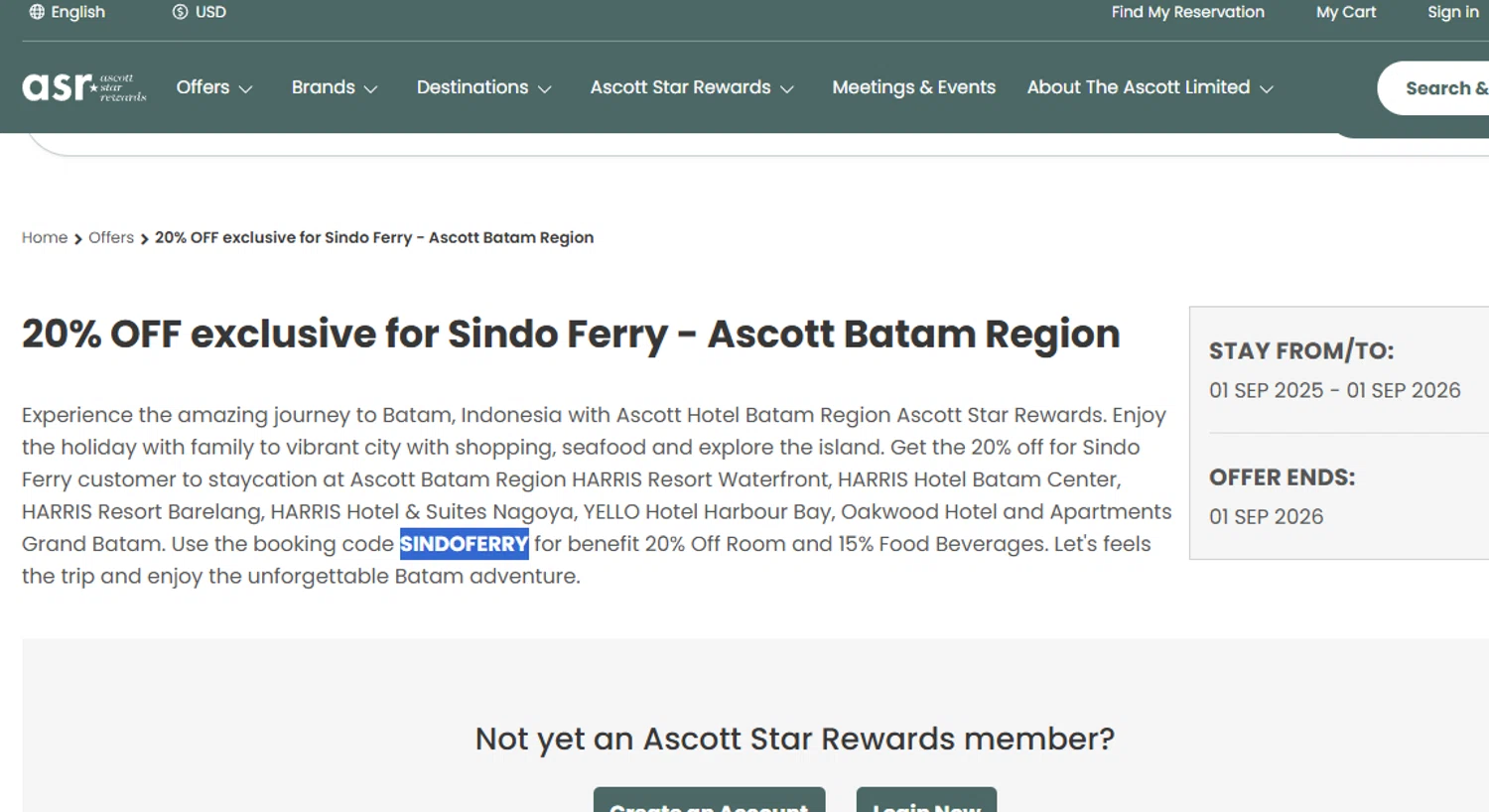Screen dimensions: 1489x812
Task: Open the Ascott Star Rewards logo homepage
Action: coord(84,87)
